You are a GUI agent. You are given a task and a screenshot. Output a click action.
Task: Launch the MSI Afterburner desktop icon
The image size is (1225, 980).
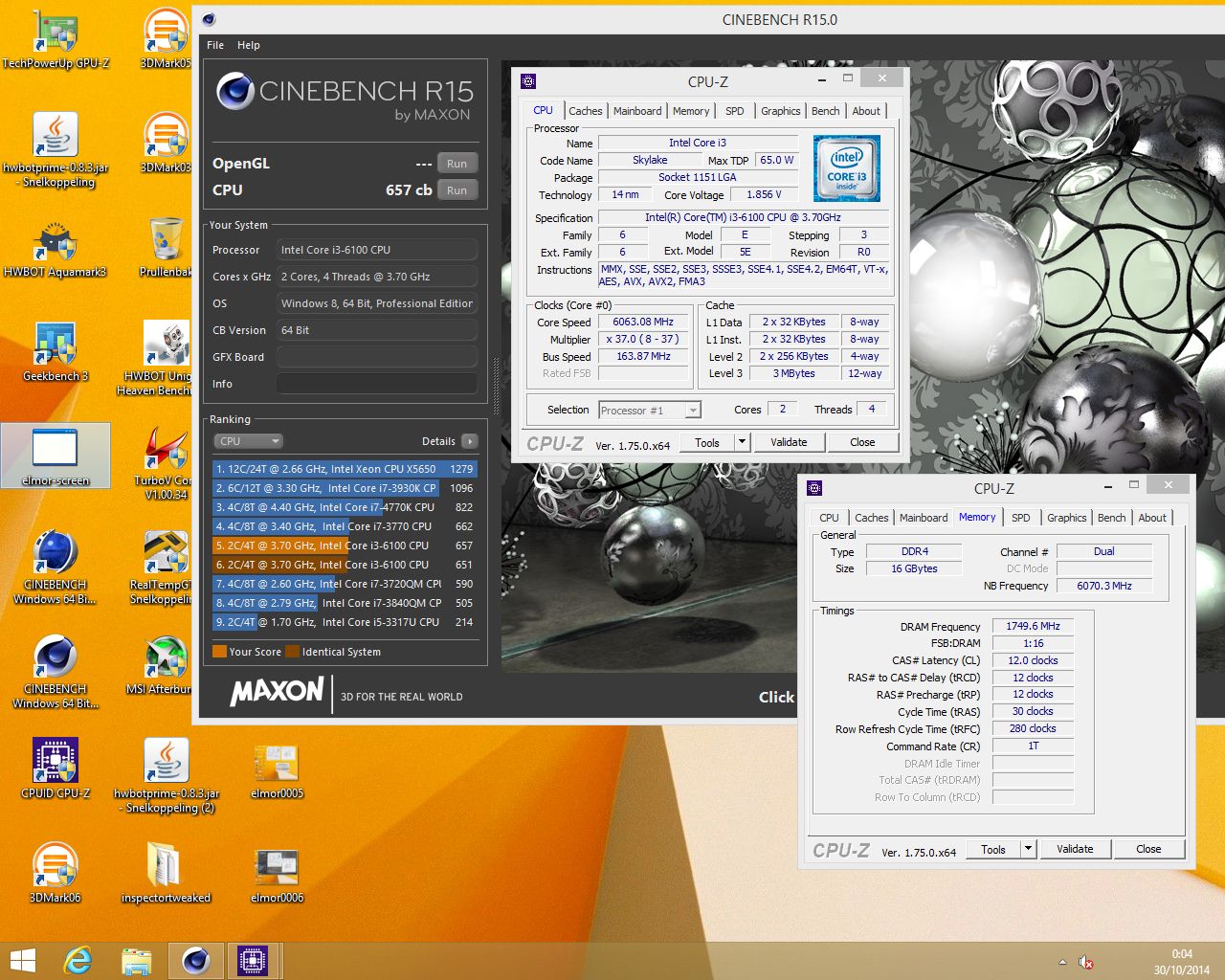(160, 664)
